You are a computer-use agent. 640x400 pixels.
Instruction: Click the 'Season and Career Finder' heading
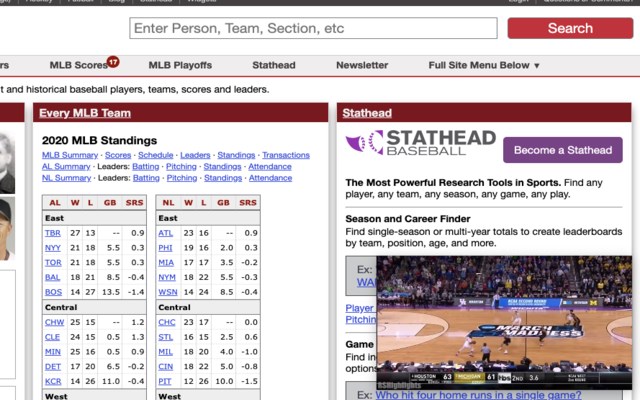click(x=408, y=219)
